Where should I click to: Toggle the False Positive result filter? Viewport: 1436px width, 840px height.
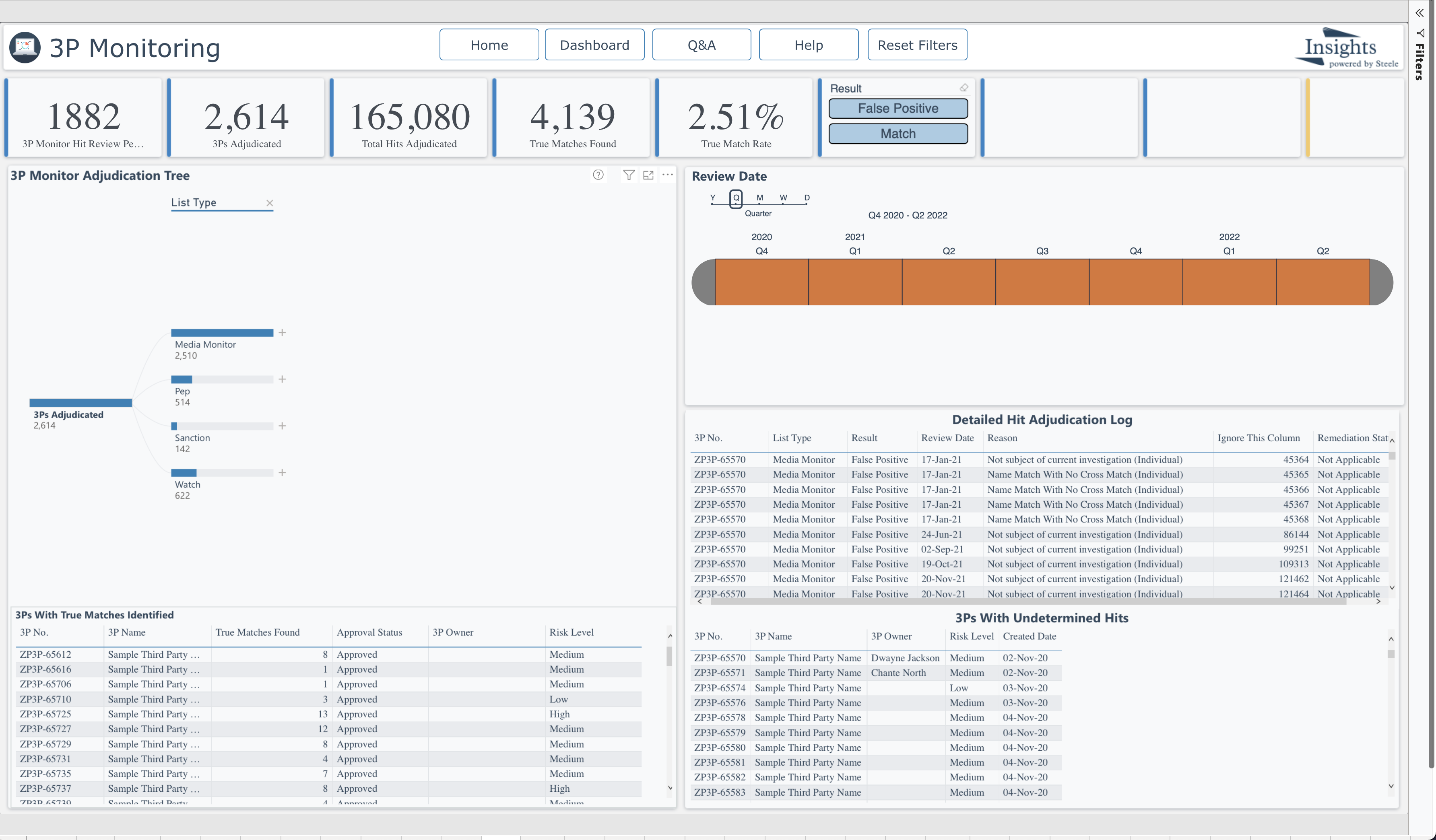897,108
